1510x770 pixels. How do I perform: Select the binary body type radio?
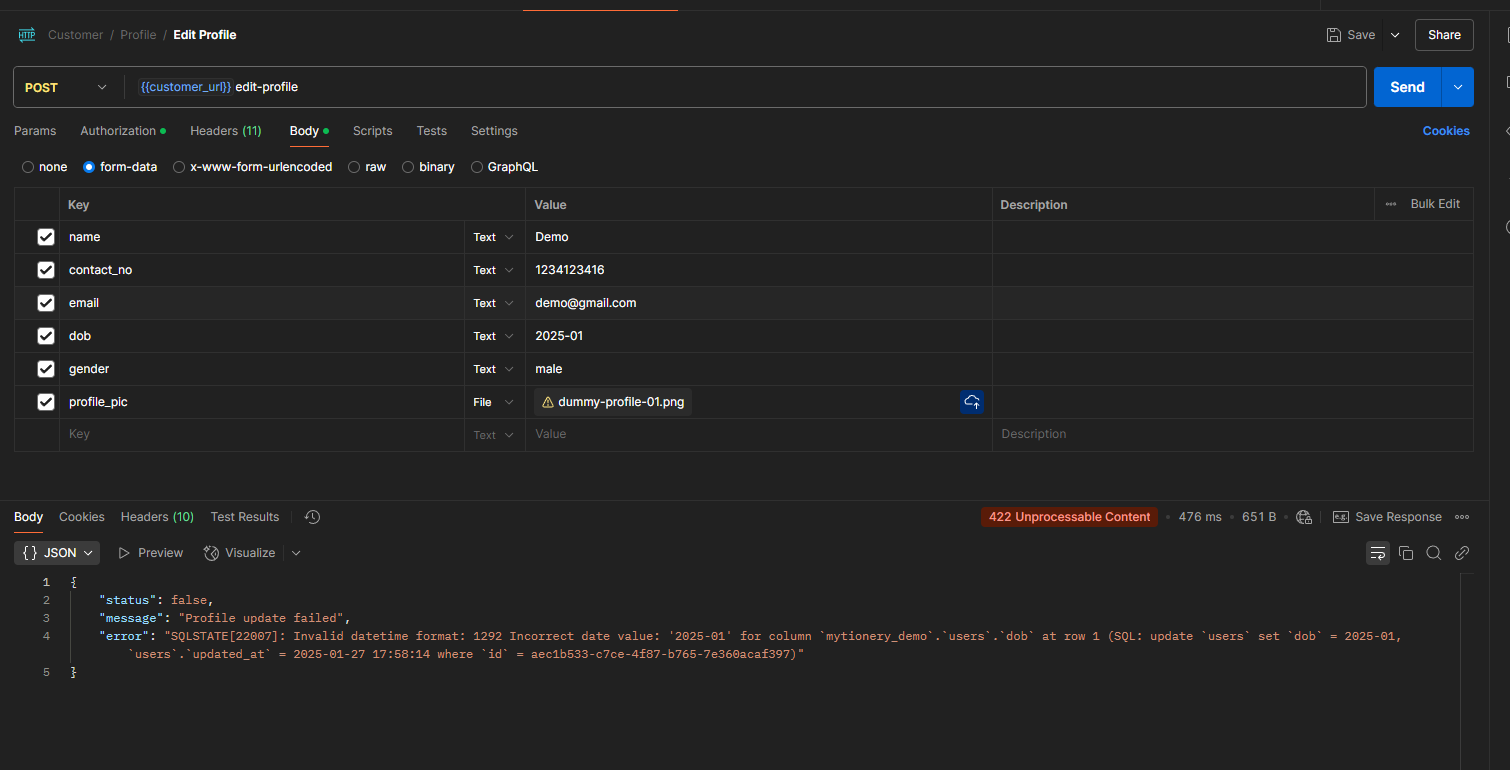408,167
